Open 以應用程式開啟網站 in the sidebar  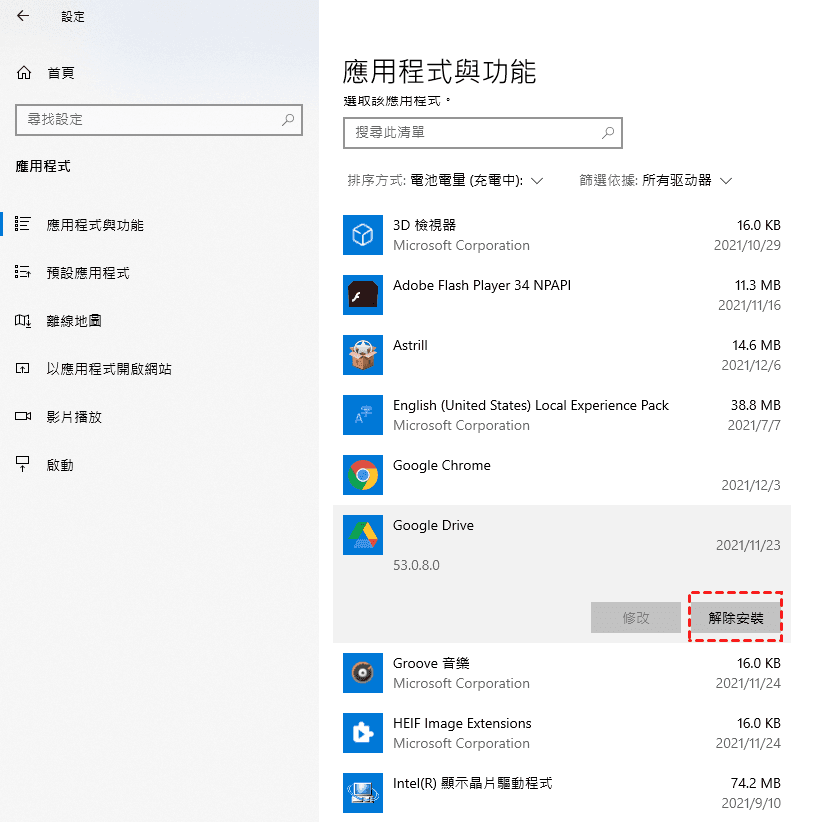109,369
